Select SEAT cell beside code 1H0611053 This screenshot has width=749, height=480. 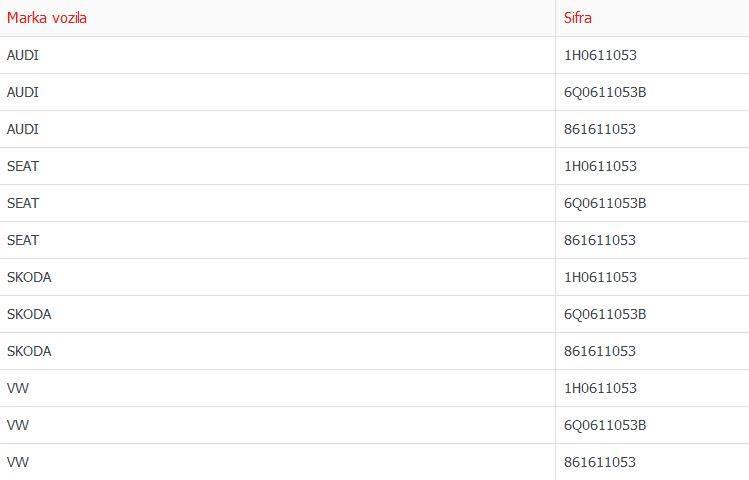point(23,166)
